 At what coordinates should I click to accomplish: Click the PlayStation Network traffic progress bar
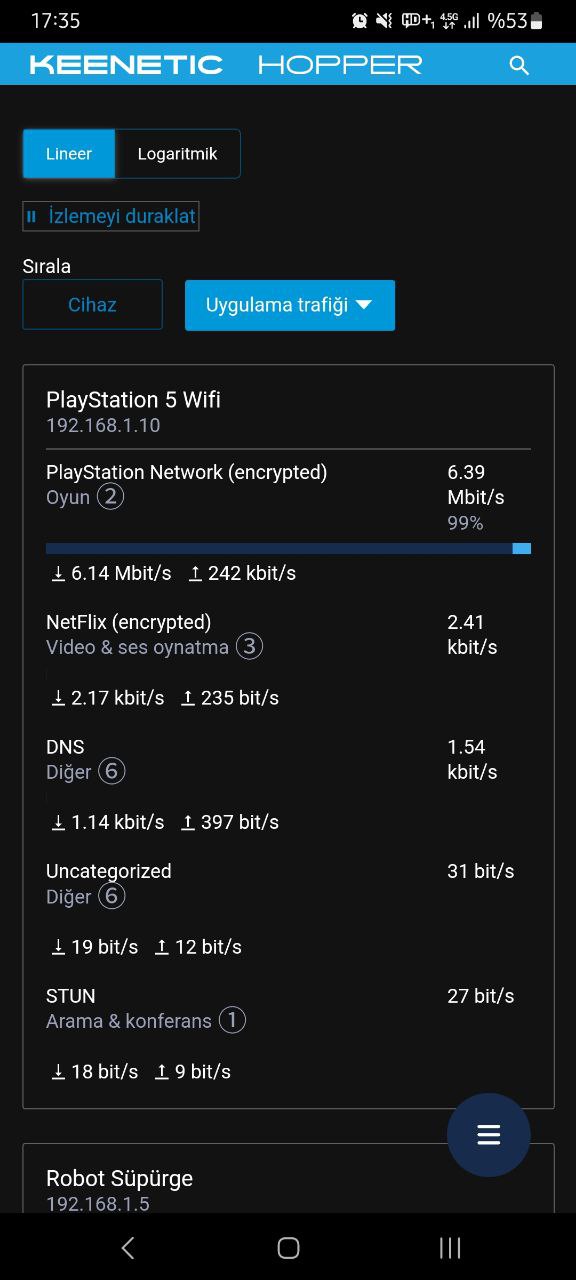coord(288,548)
